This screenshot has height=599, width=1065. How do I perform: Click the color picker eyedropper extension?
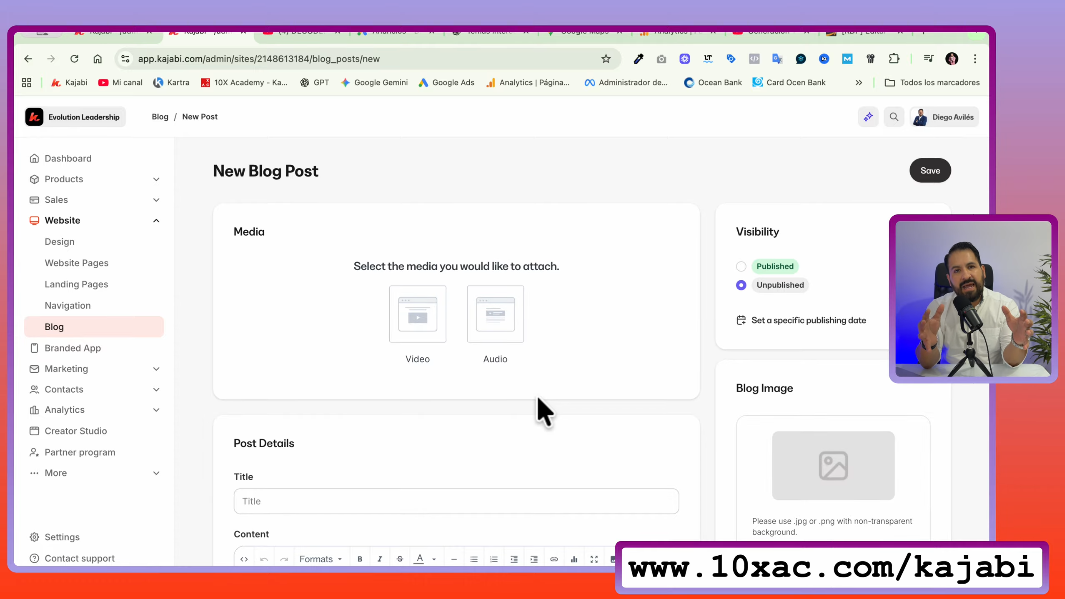click(638, 59)
